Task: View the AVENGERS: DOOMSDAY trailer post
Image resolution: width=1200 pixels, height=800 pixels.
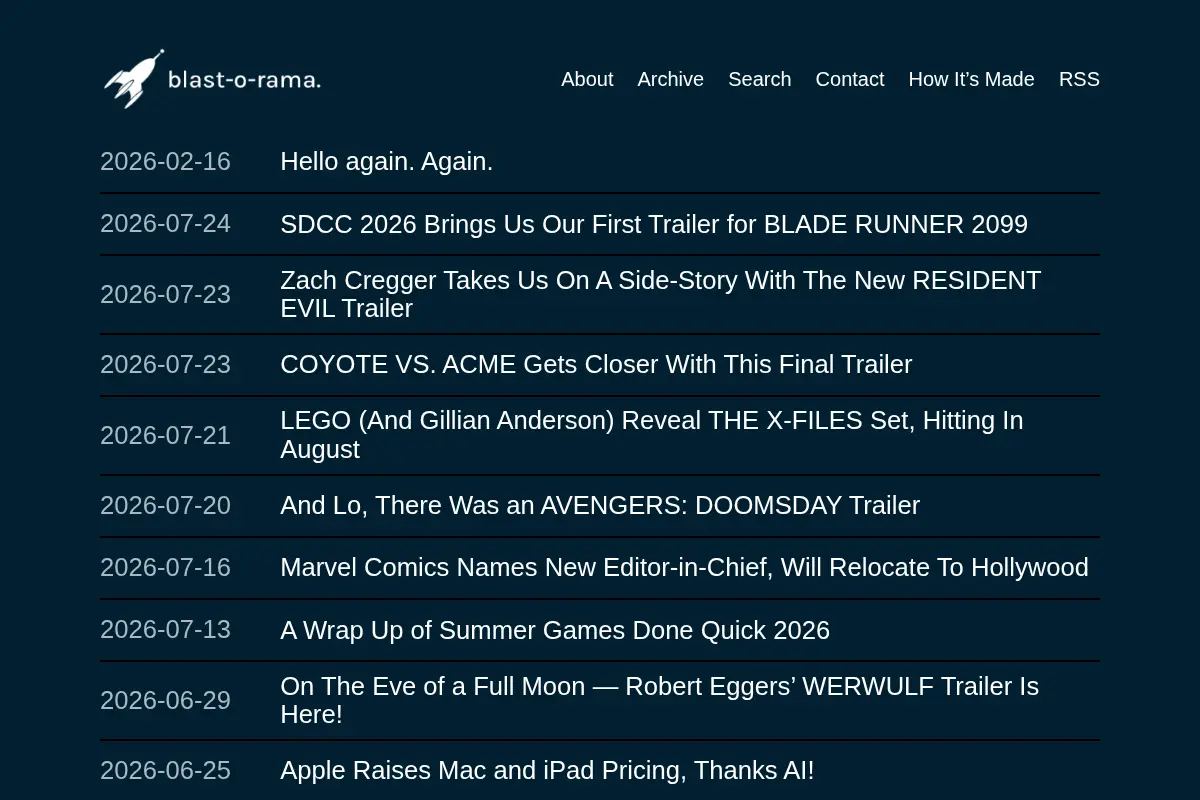Action: pos(600,505)
